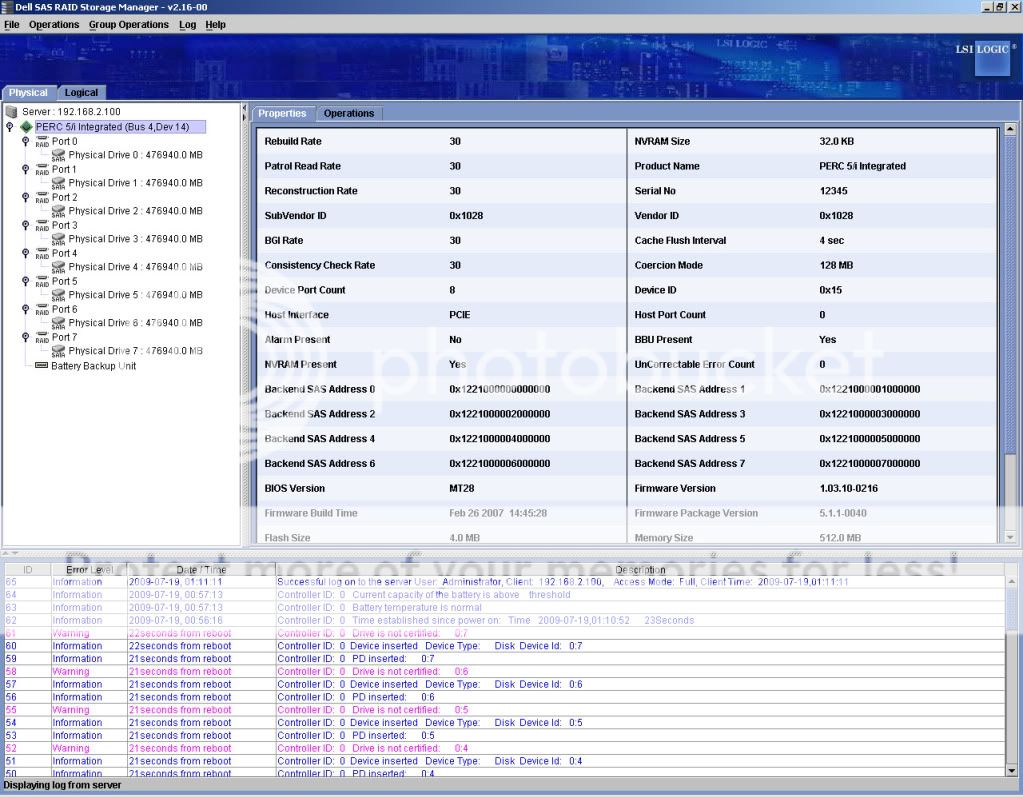Click the Physical Drive 7 disk icon
This screenshot has width=1023, height=798.
pyautogui.click(x=58, y=351)
